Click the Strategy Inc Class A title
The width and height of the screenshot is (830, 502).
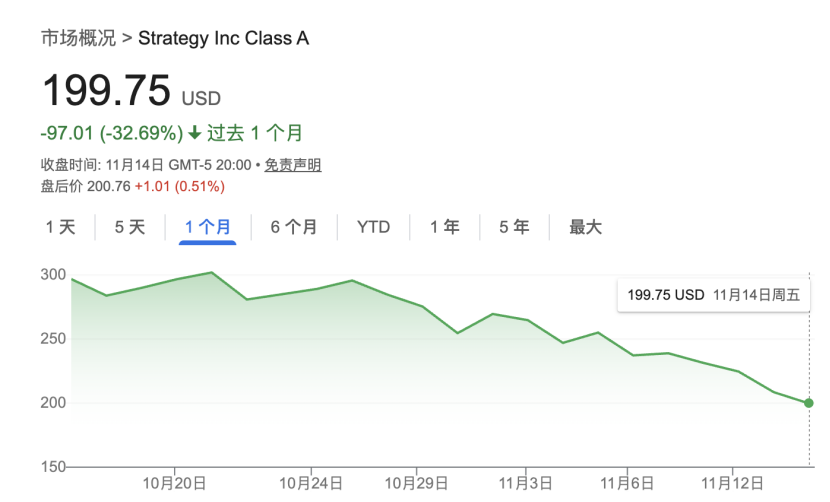223,39
